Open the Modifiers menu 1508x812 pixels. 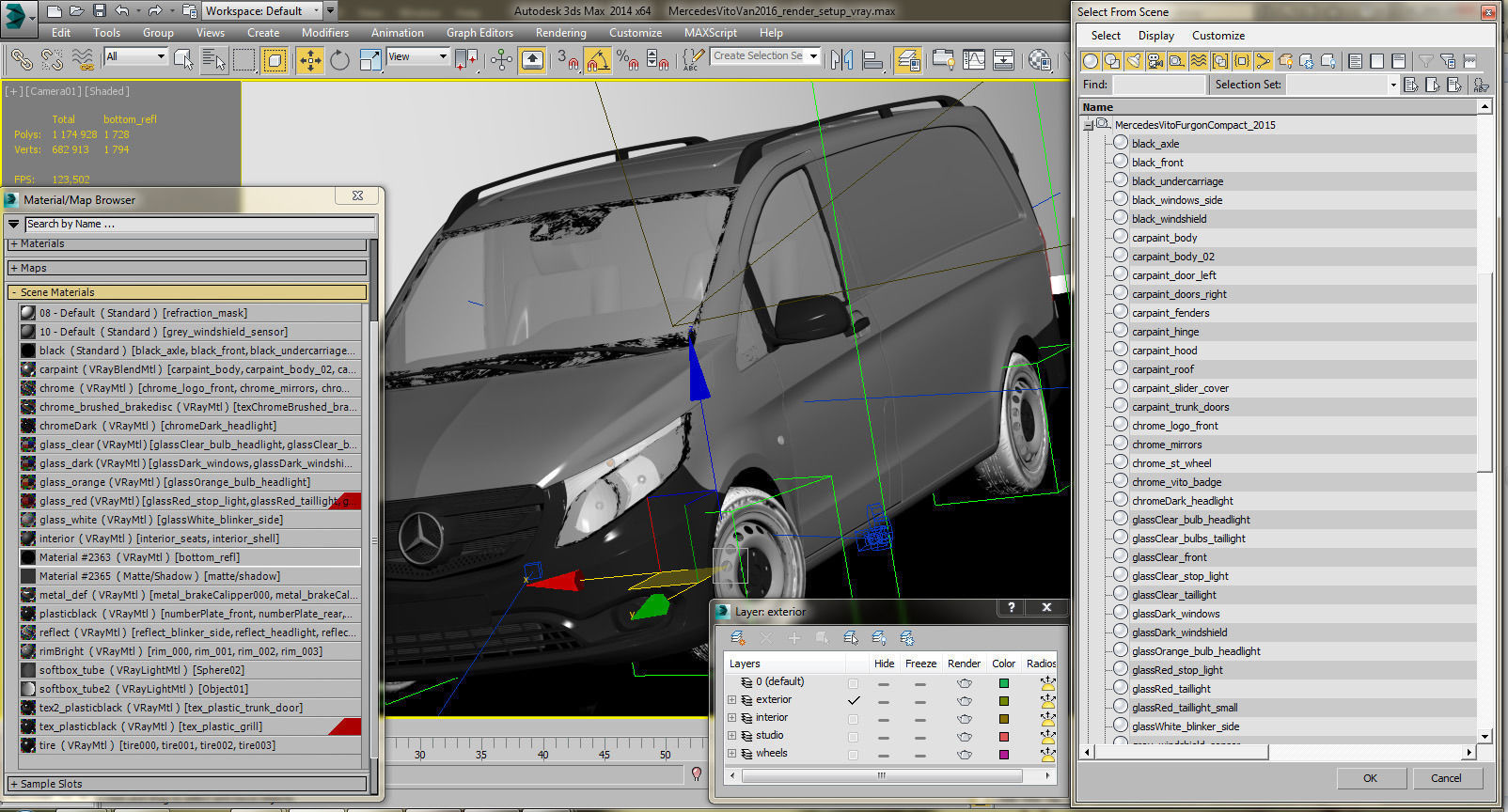point(325,32)
